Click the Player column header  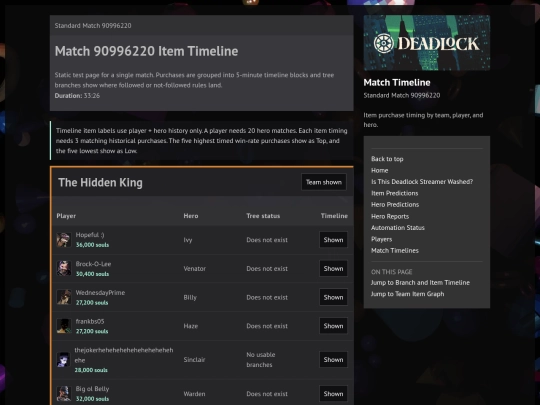coord(66,216)
